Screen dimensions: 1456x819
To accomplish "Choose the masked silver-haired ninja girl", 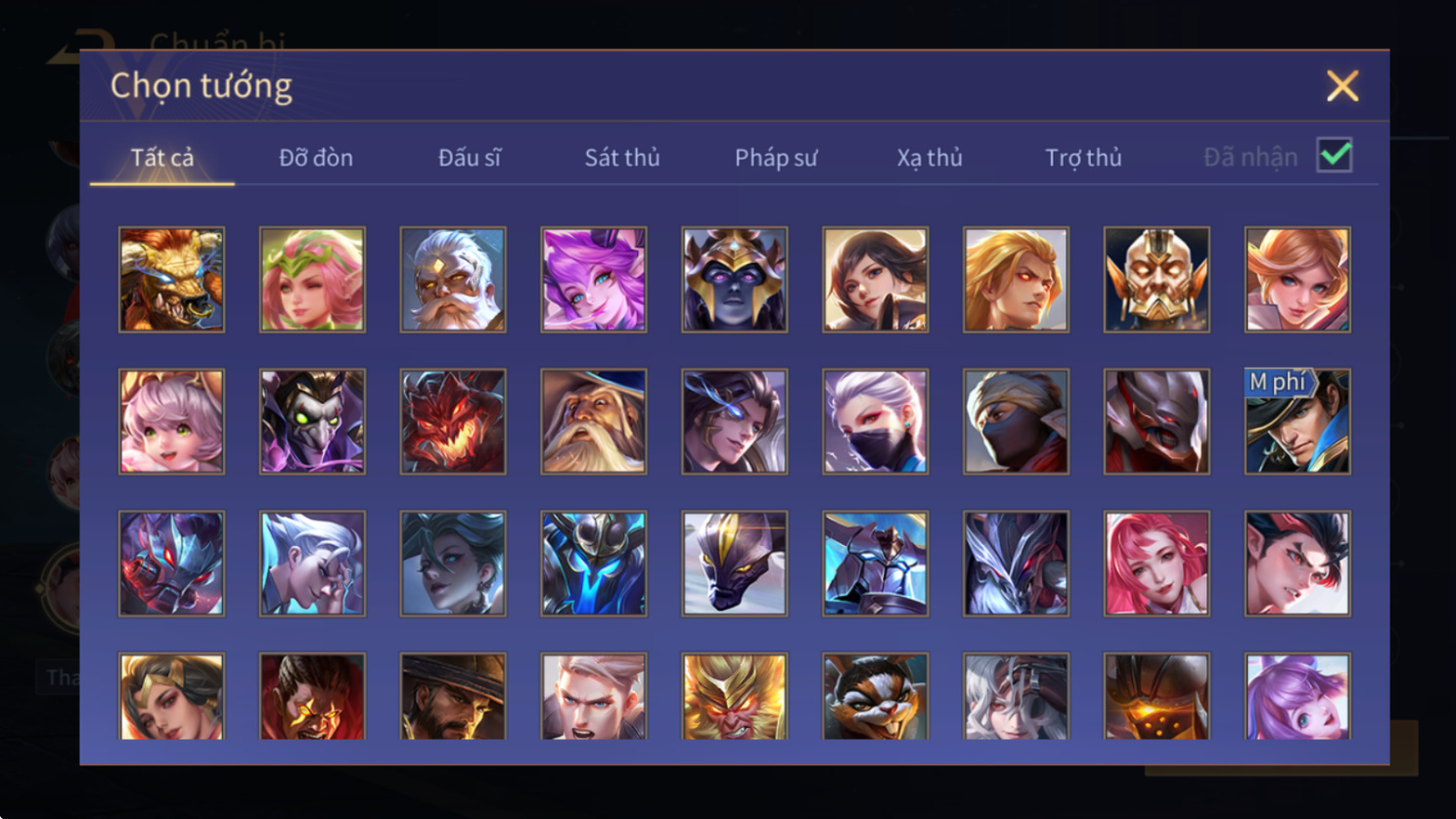I will (x=876, y=422).
